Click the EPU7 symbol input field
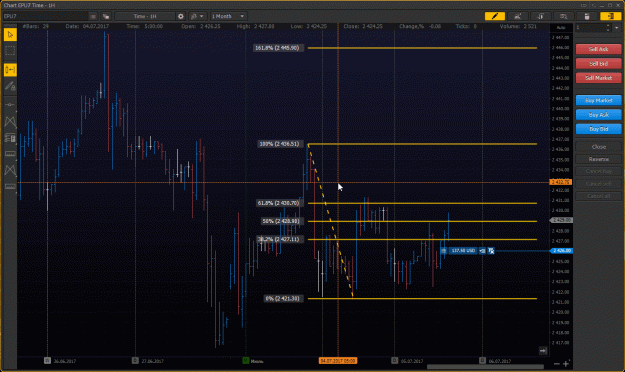 click(45, 16)
